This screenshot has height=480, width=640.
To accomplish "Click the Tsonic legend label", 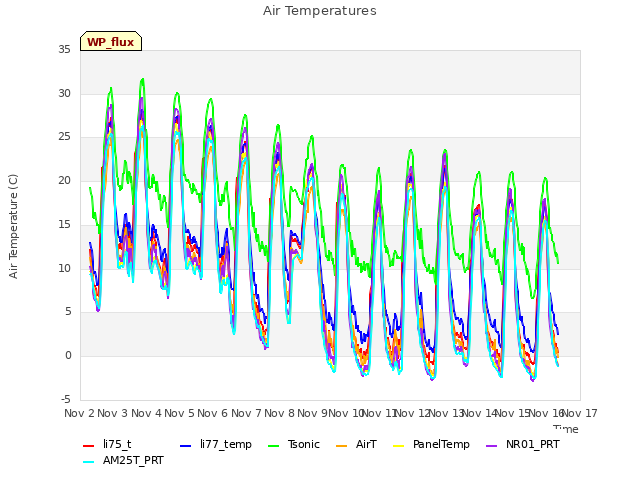I will (304, 444).
